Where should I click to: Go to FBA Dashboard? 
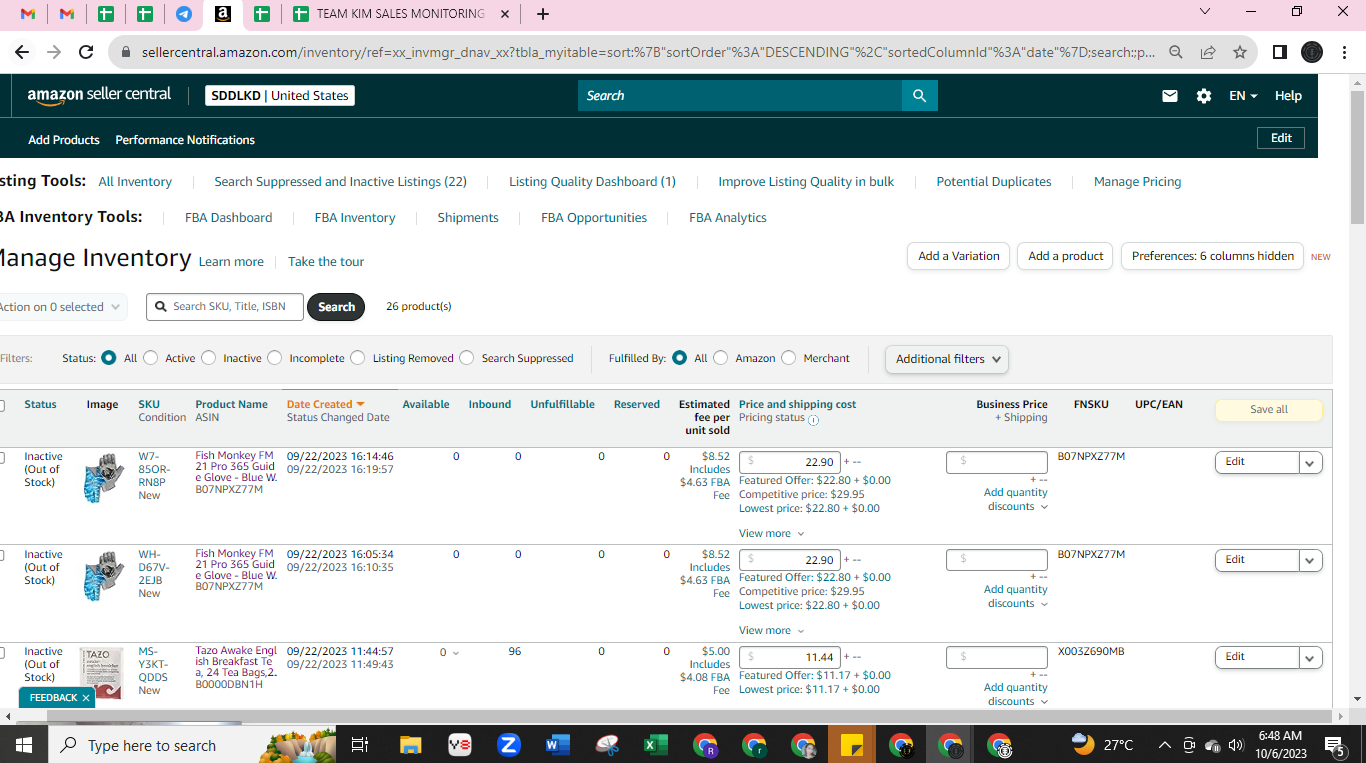[228, 218]
